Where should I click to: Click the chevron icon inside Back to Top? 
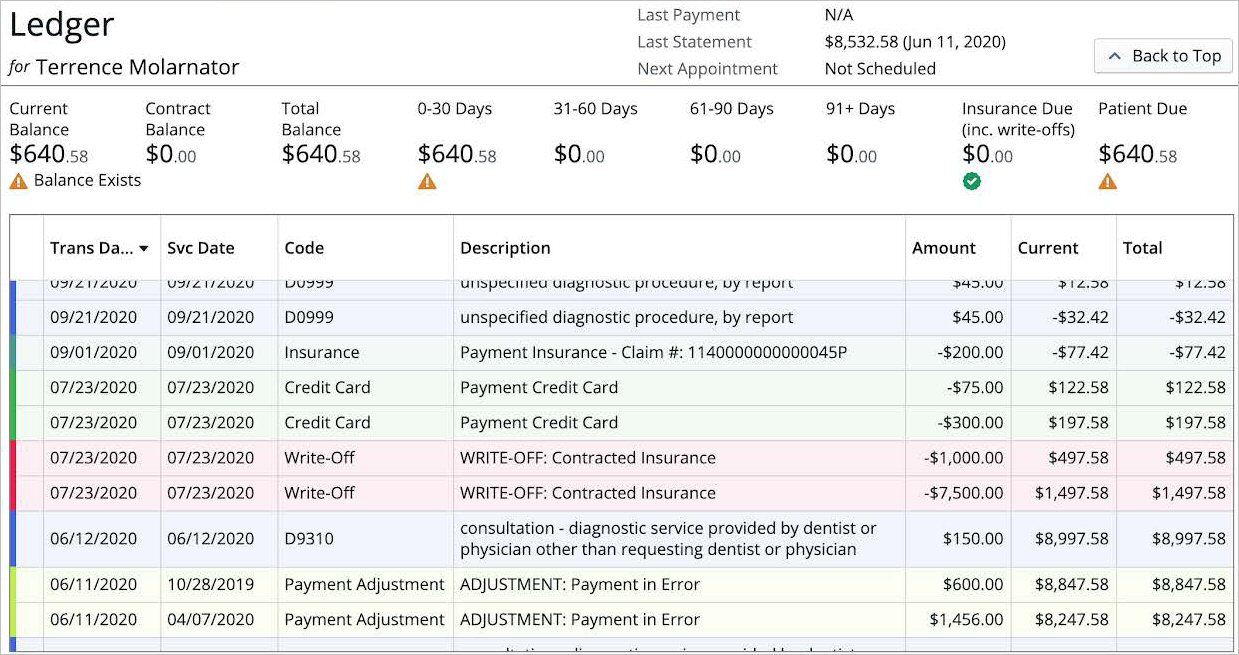1112,56
